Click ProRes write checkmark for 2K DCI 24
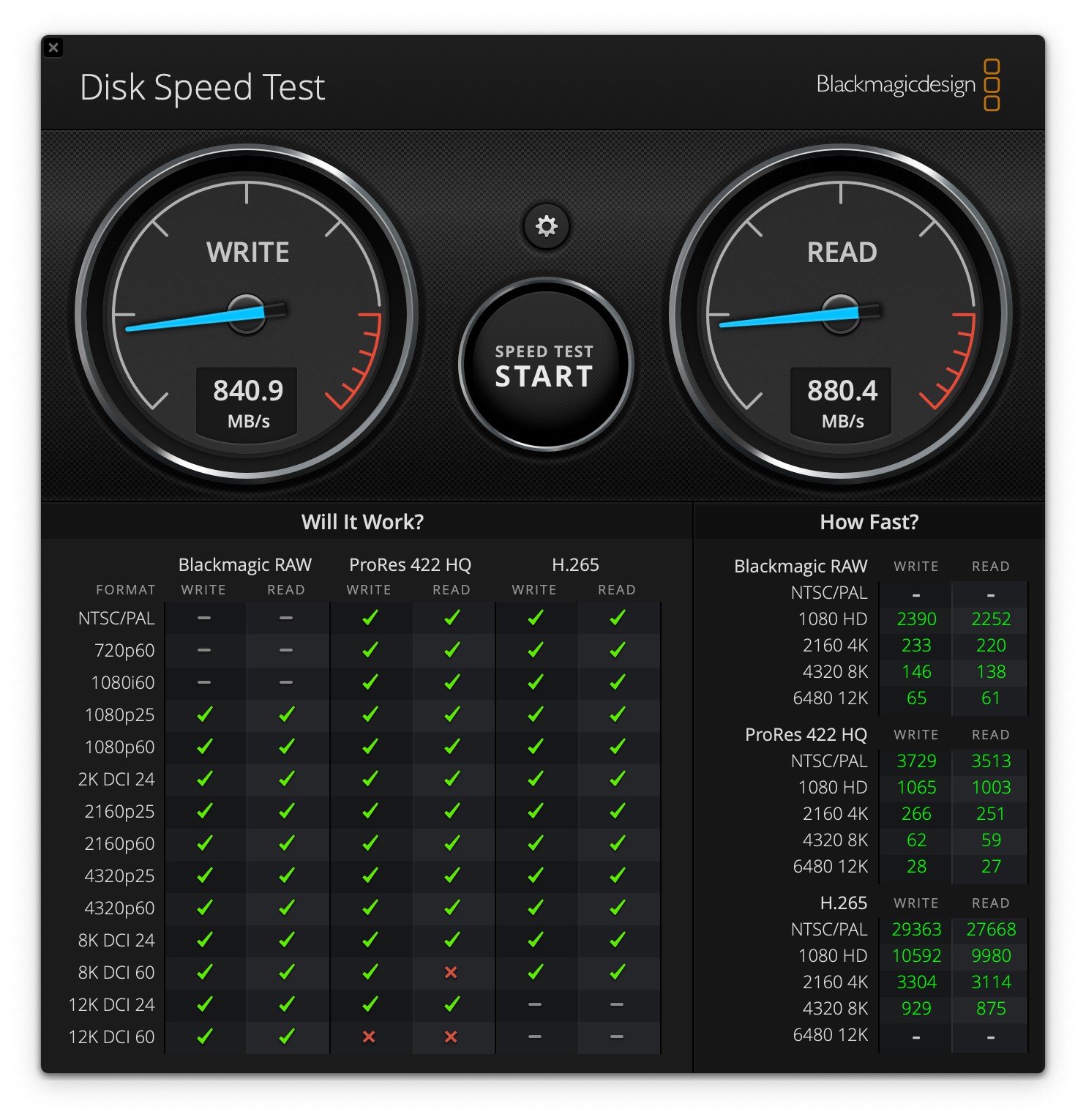The height and width of the screenshot is (1120, 1086). point(370,778)
